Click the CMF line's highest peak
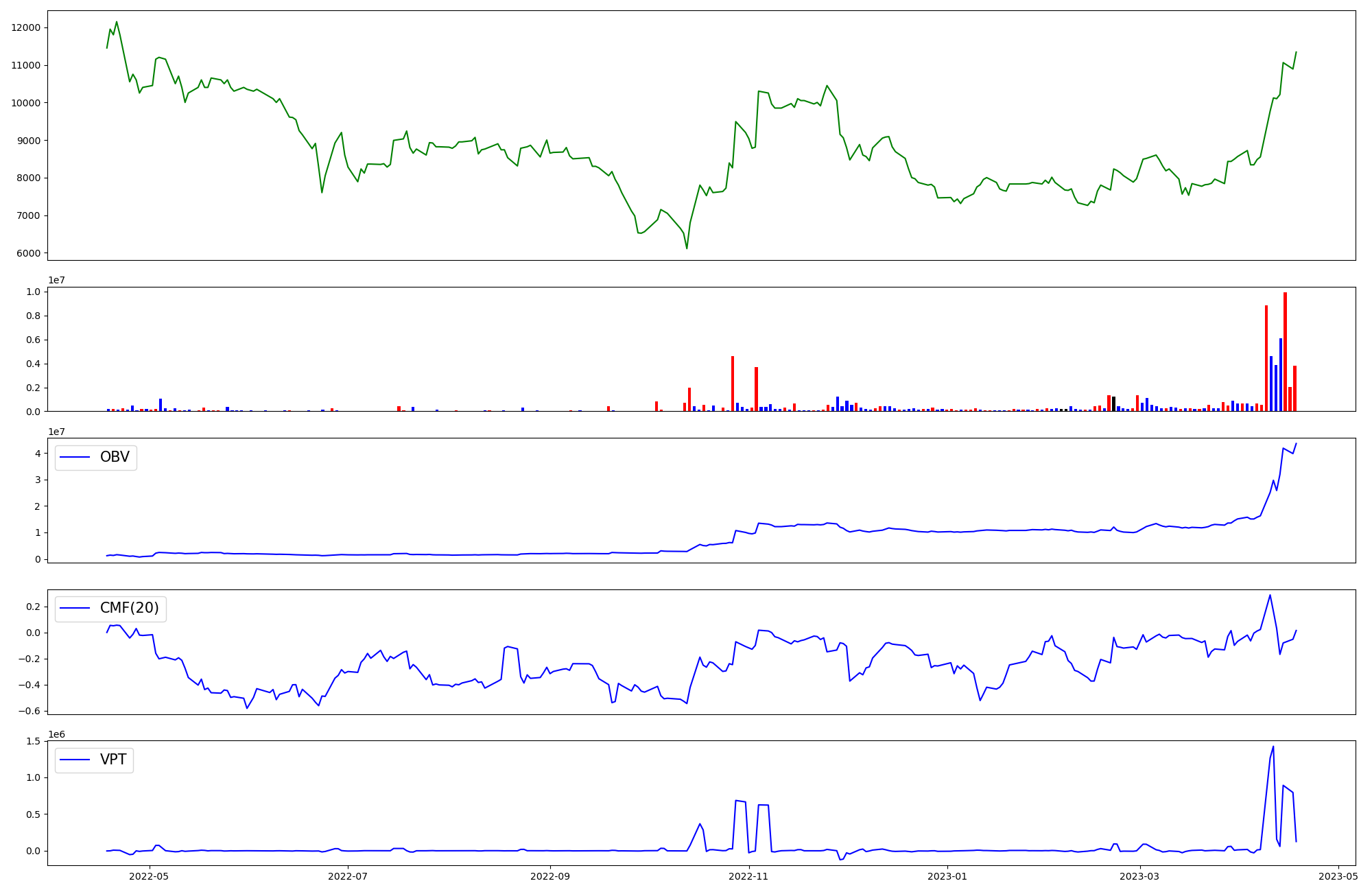 tap(1270, 596)
